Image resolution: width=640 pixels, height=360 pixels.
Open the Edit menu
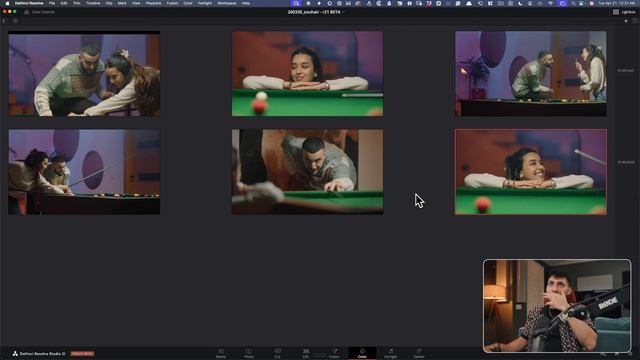coord(64,3)
